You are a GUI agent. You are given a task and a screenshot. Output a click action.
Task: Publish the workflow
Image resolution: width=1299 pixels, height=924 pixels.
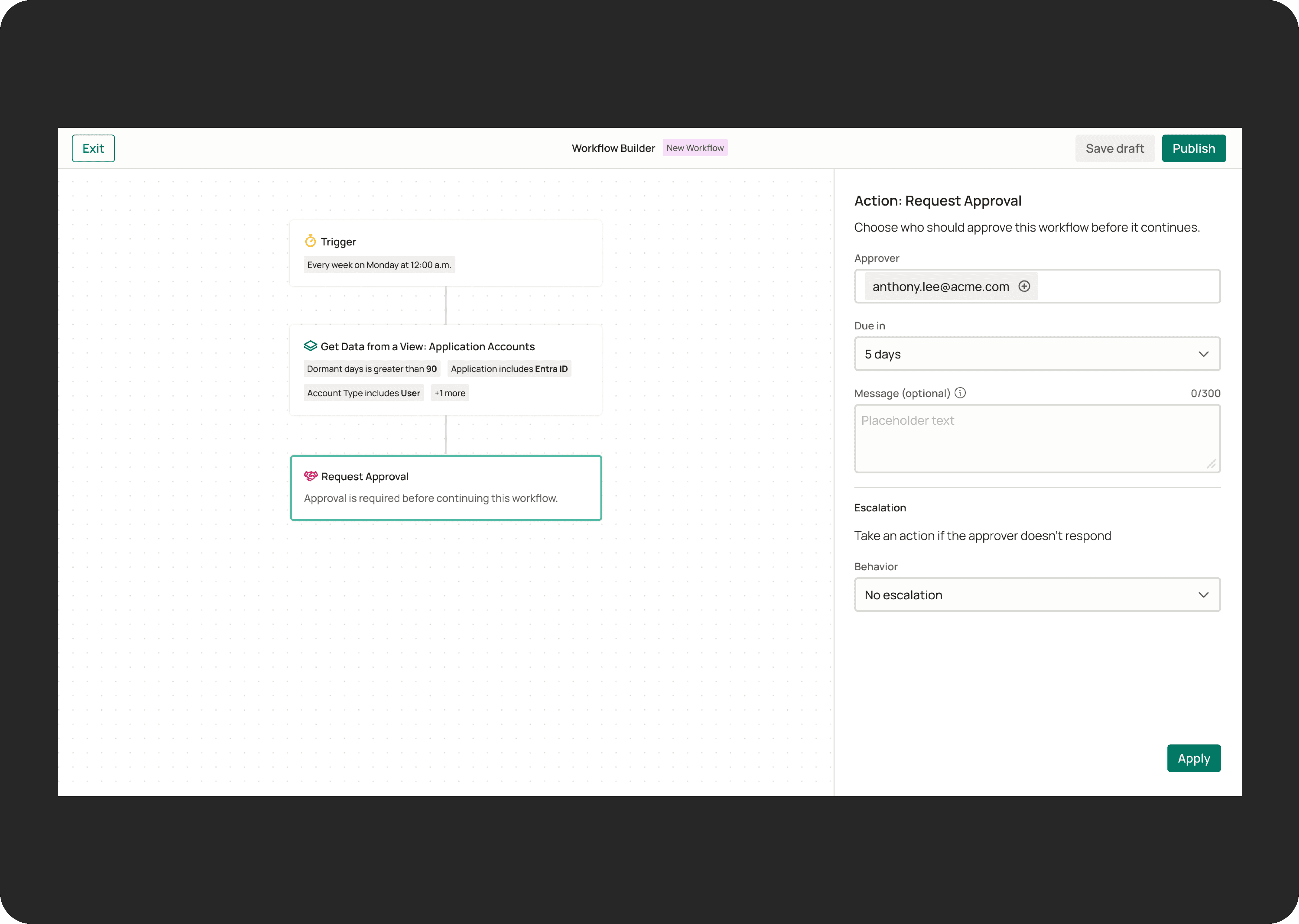(1193, 149)
